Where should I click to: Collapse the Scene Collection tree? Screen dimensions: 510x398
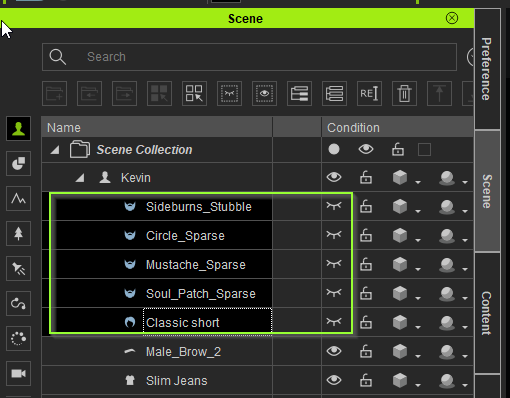point(55,150)
